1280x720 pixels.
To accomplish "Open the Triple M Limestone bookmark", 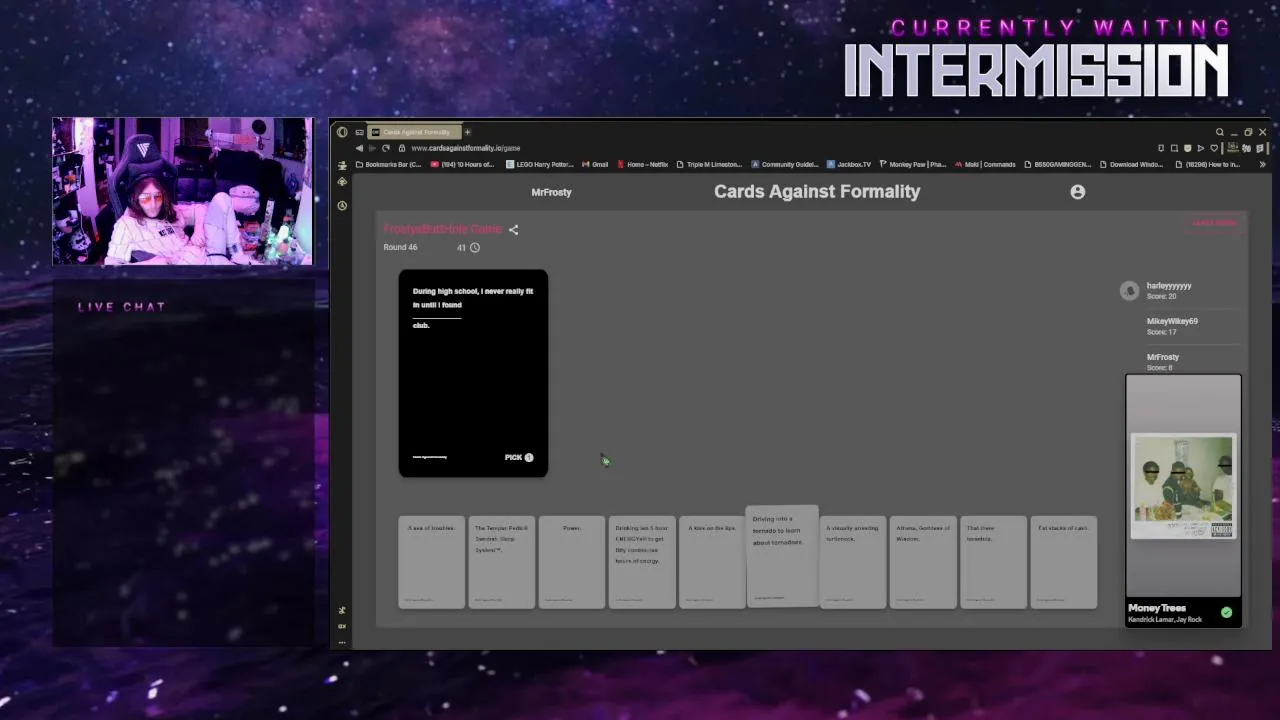I will pyautogui.click(x=709, y=164).
